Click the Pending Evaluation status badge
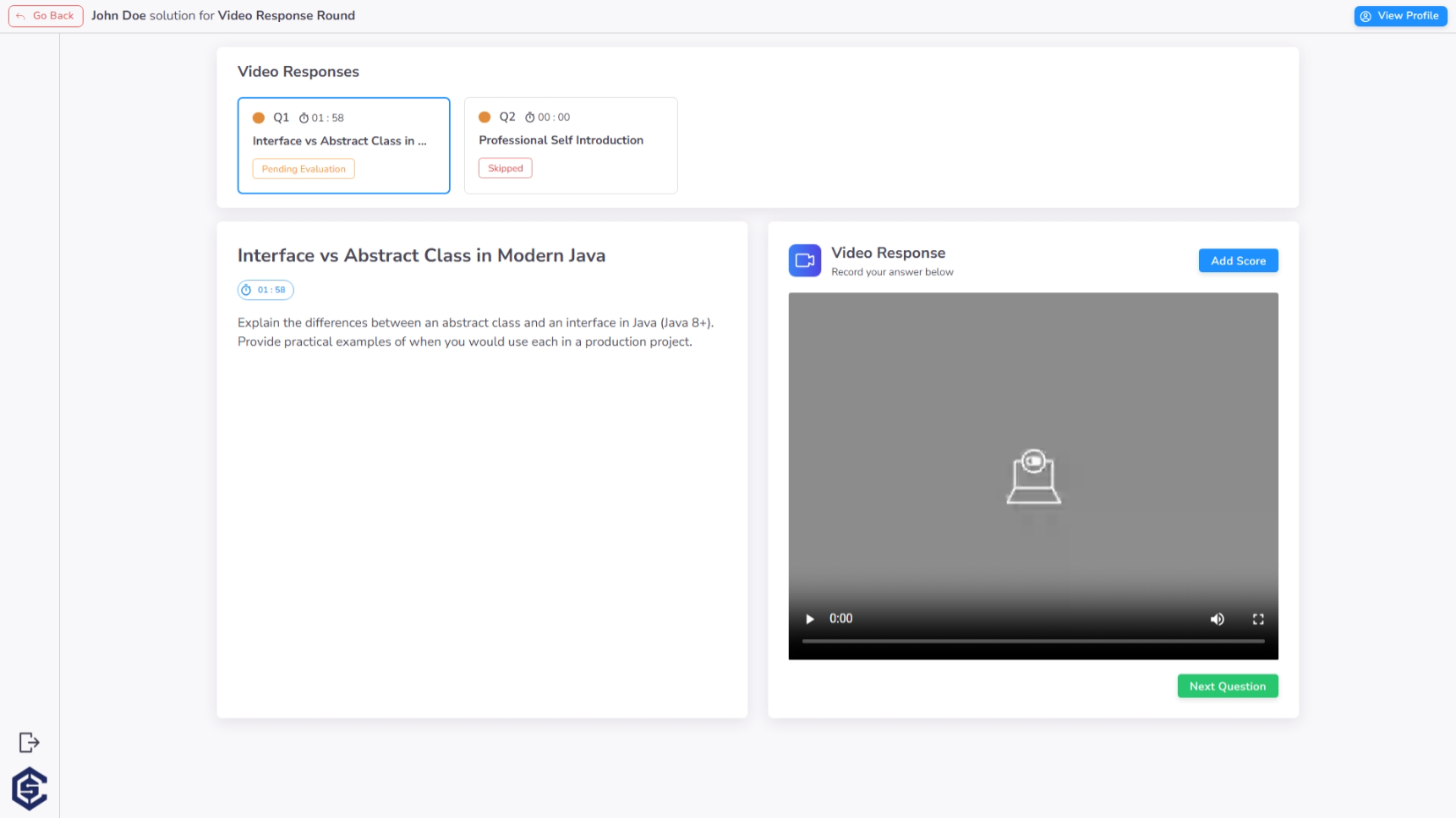Image resolution: width=1456 pixels, height=818 pixels. (303, 168)
